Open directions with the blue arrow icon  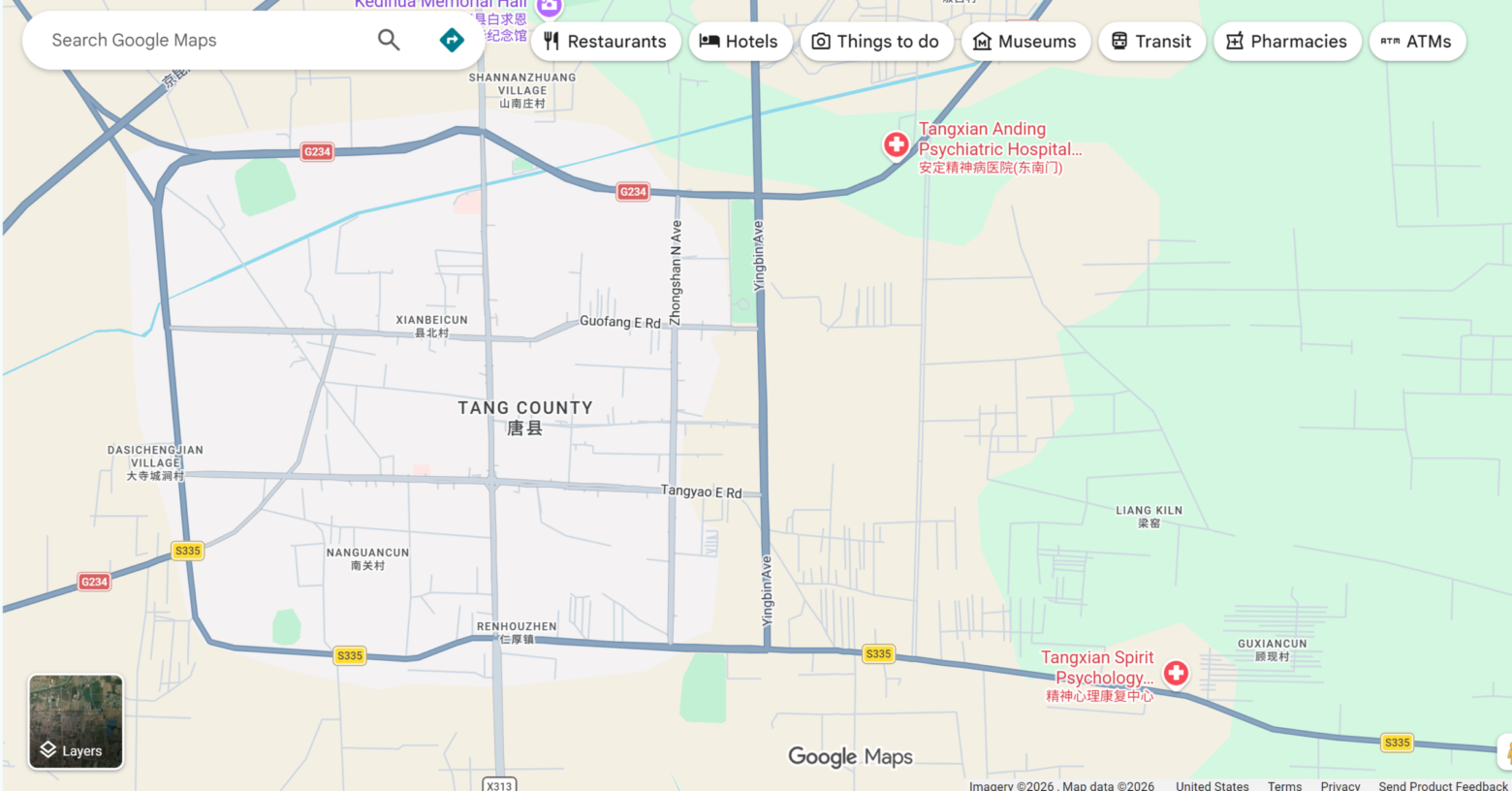452,40
